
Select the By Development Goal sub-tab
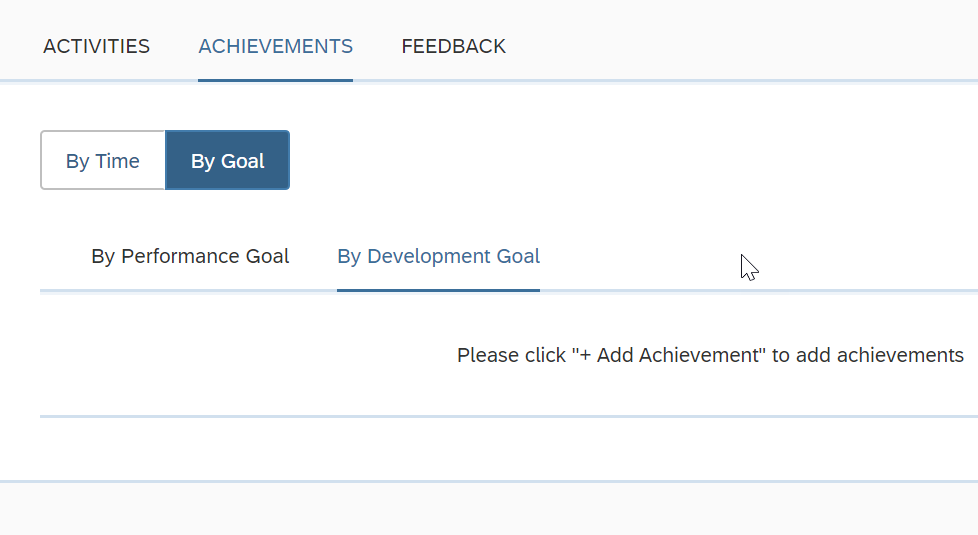pos(438,256)
